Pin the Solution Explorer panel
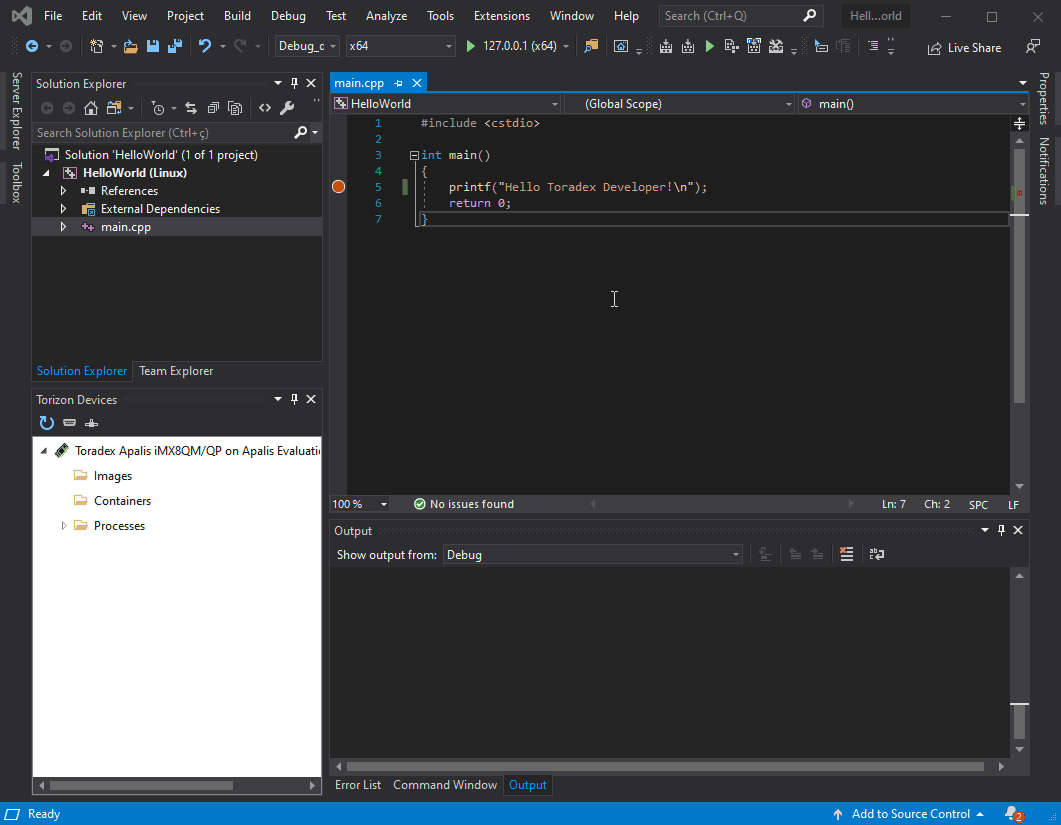The width and height of the screenshot is (1061, 825). click(x=294, y=83)
